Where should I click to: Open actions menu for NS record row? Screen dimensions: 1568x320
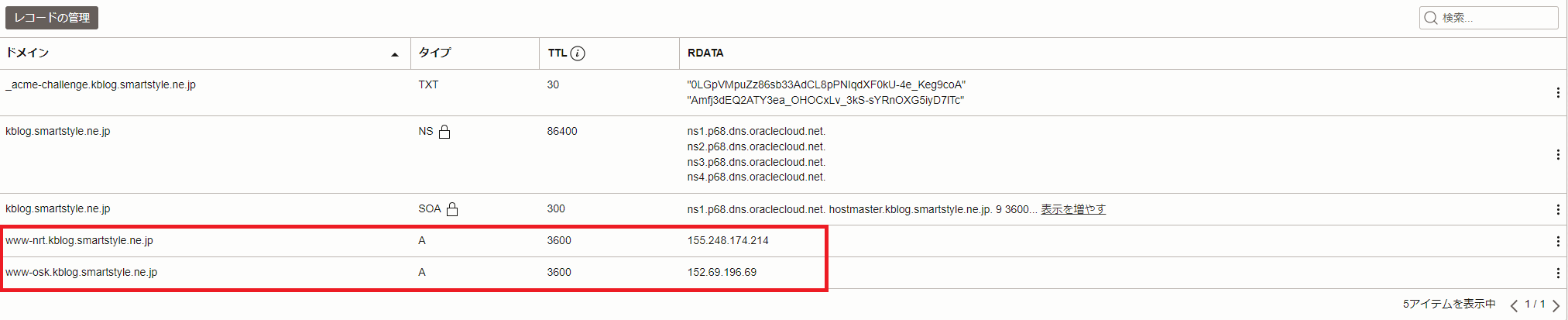pyautogui.click(x=1558, y=155)
